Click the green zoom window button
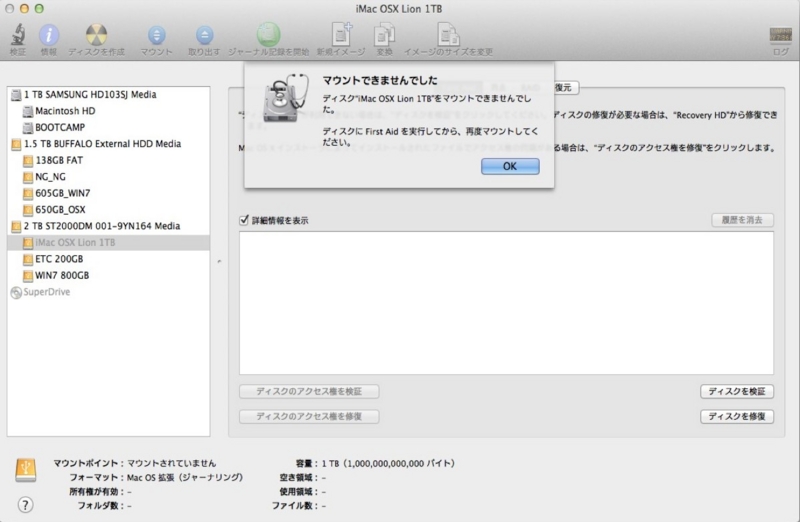 click(x=39, y=9)
